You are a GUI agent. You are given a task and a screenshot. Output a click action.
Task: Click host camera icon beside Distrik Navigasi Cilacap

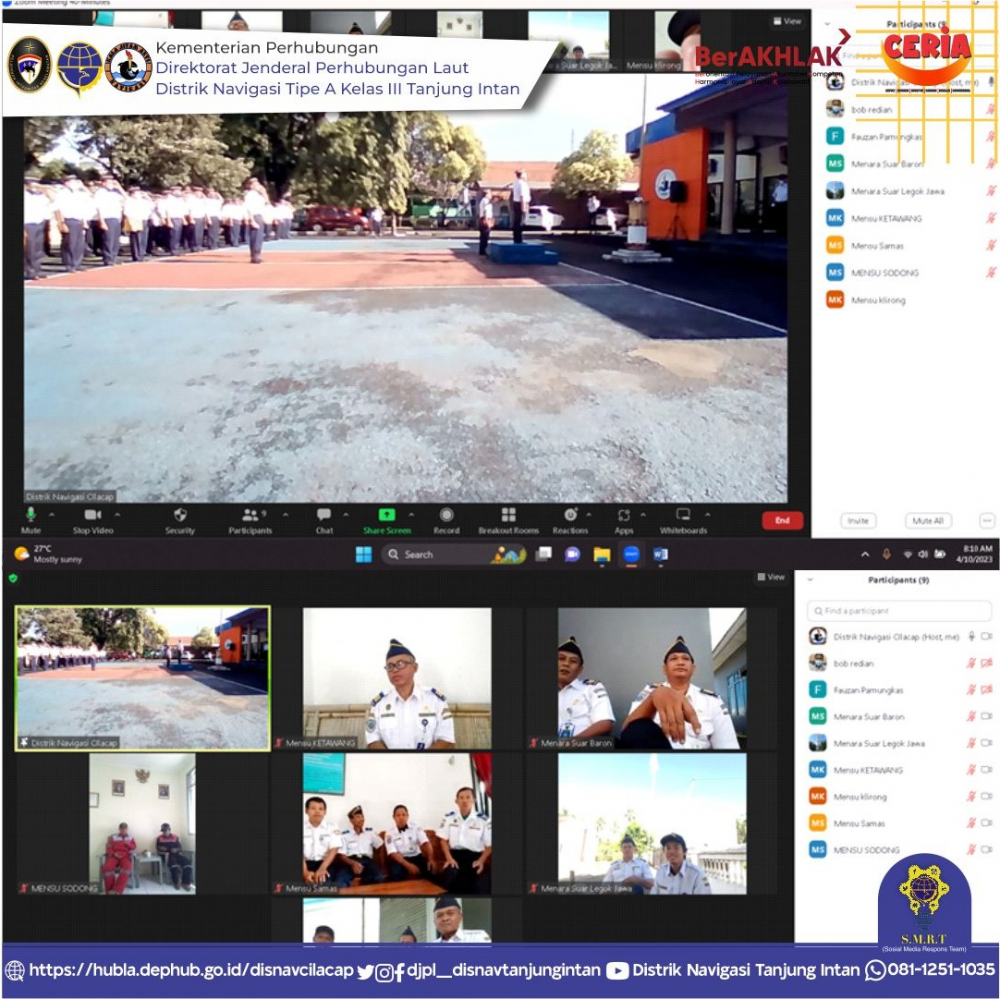click(987, 636)
